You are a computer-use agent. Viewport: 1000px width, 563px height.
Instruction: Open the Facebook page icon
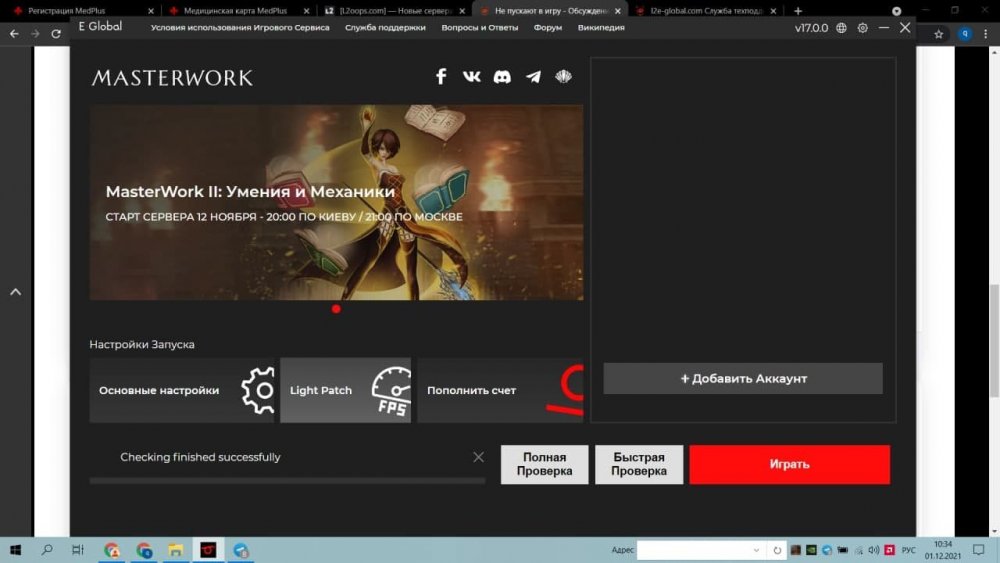pos(441,77)
